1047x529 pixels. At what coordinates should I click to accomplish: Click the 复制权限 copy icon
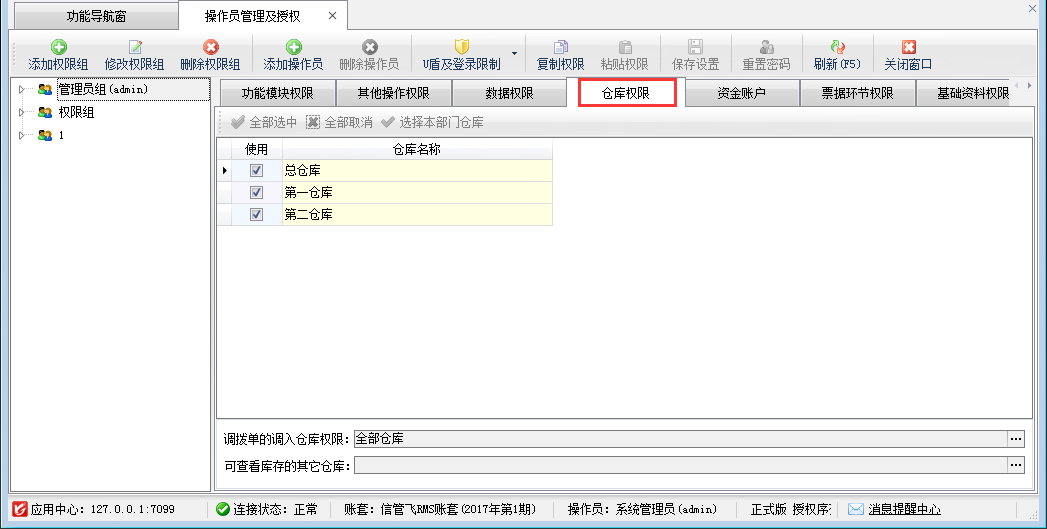tap(561, 47)
